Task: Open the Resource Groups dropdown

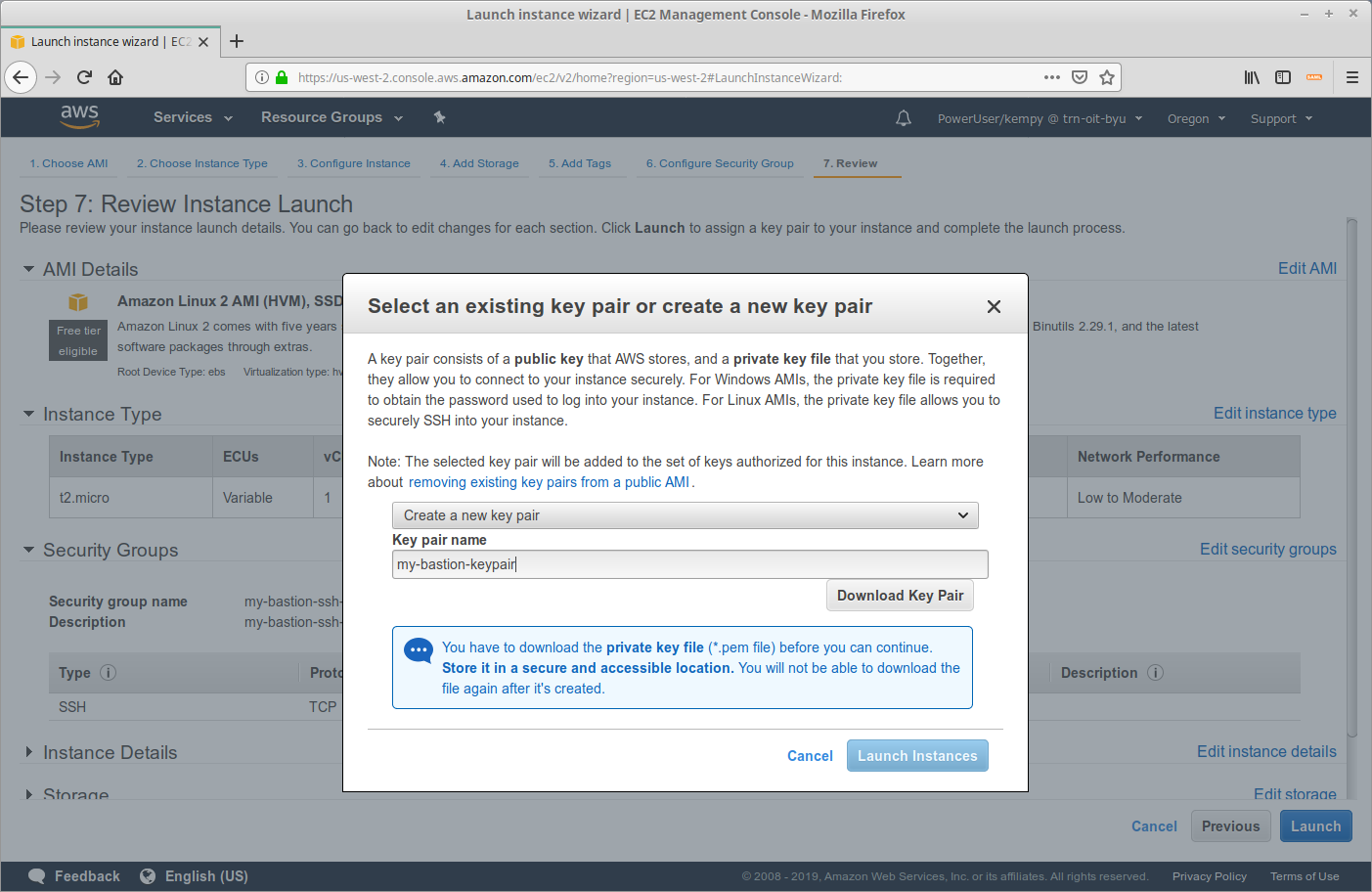Action: 332,117
